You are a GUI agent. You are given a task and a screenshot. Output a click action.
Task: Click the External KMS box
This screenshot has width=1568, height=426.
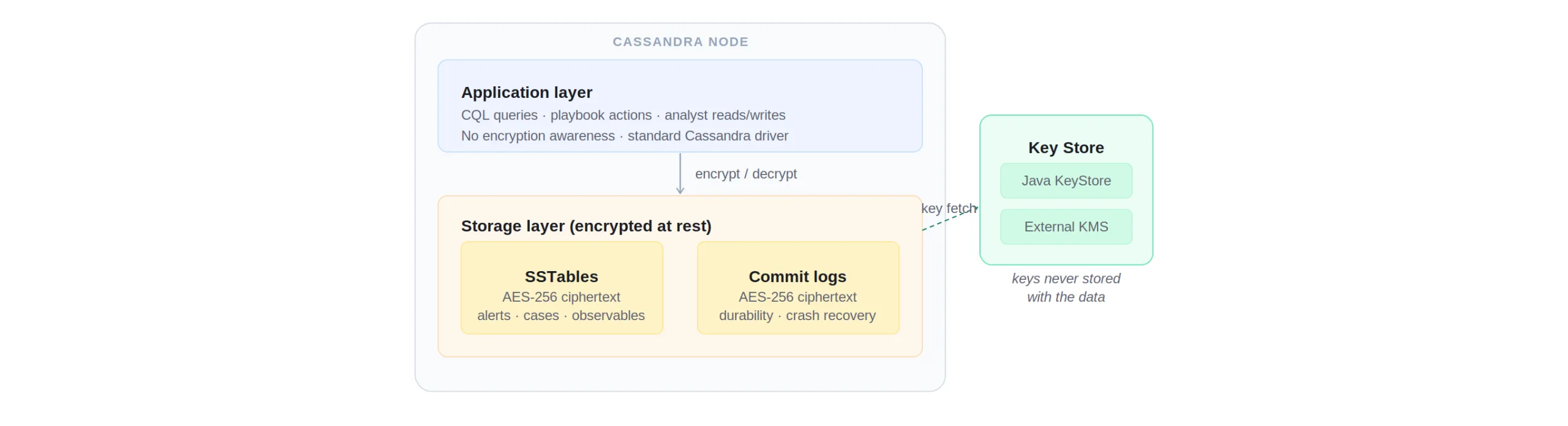1066,226
